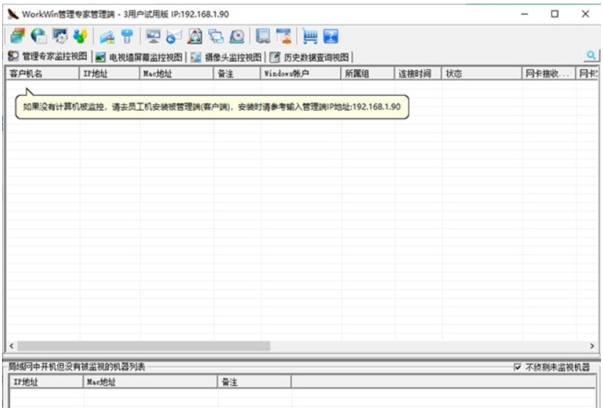Sort by 所属组 column header
603x408 pixels.
pos(368,73)
